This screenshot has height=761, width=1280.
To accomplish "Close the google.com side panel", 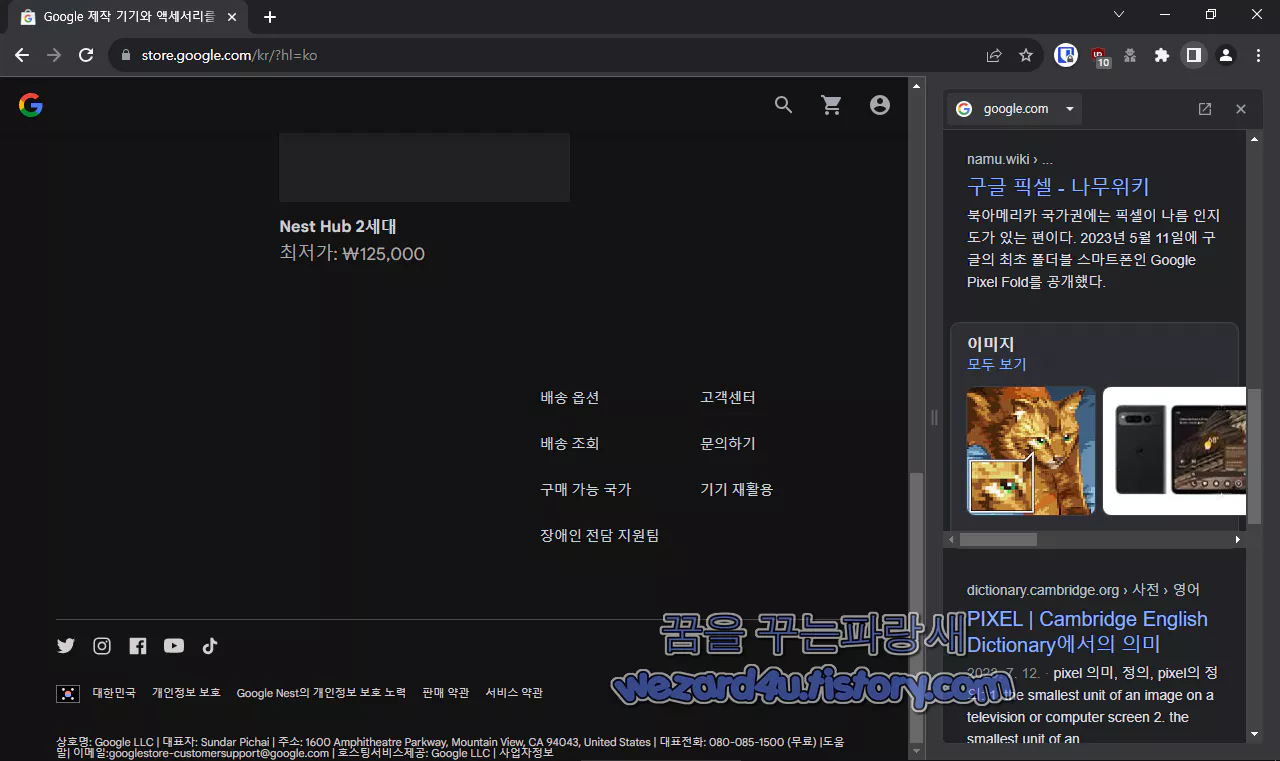I will pyautogui.click(x=1241, y=109).
